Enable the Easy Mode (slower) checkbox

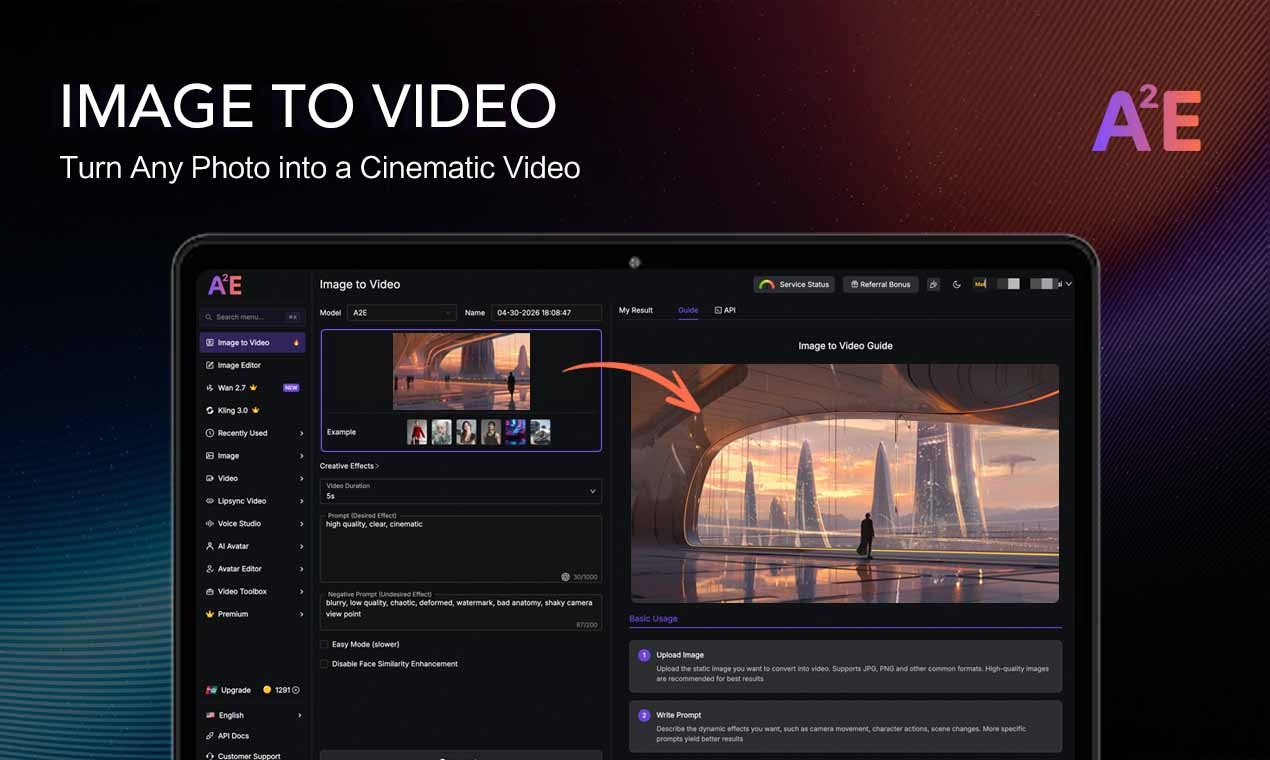click(324, 644)
